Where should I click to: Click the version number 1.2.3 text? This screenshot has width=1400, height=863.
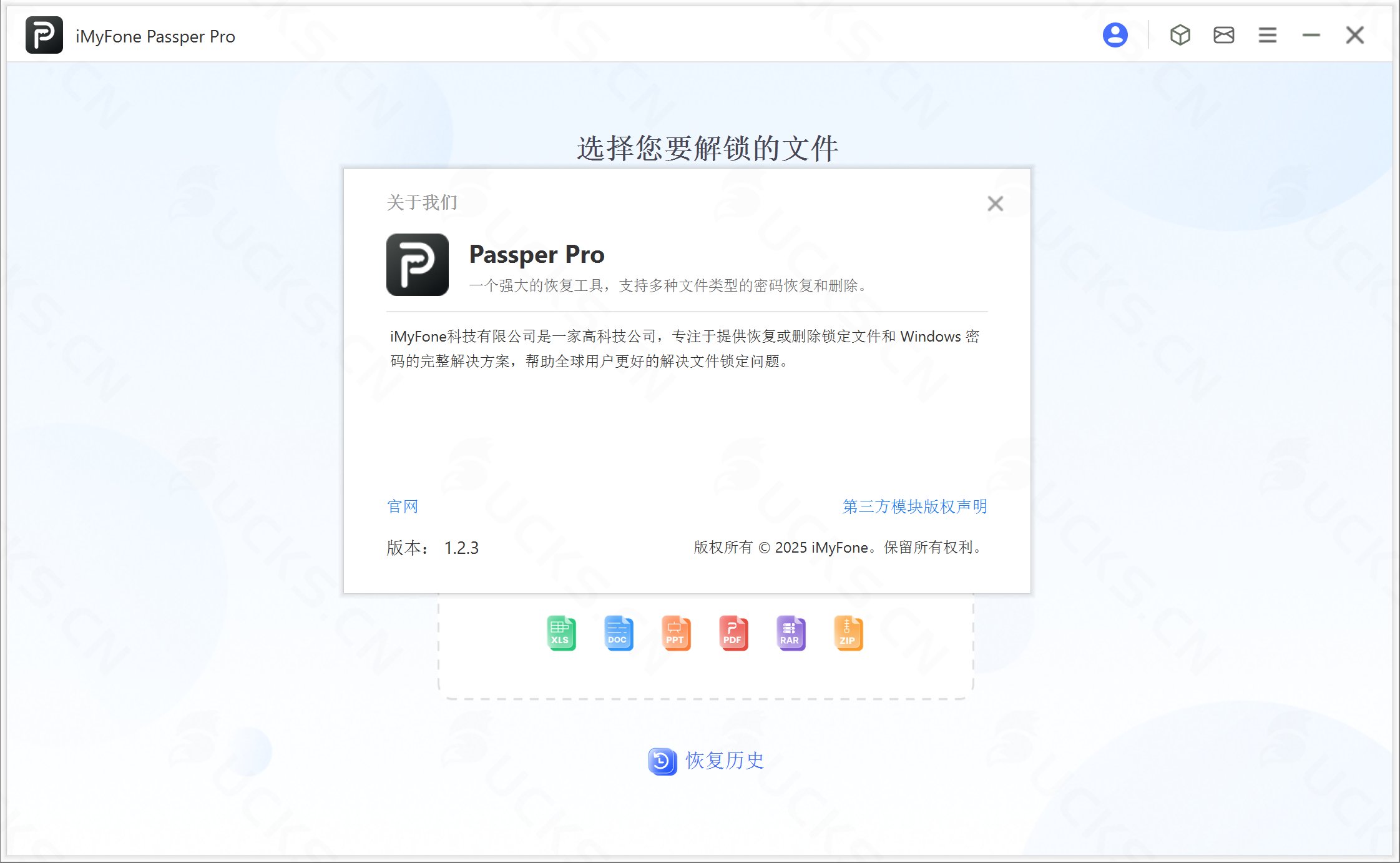point(461,548)
